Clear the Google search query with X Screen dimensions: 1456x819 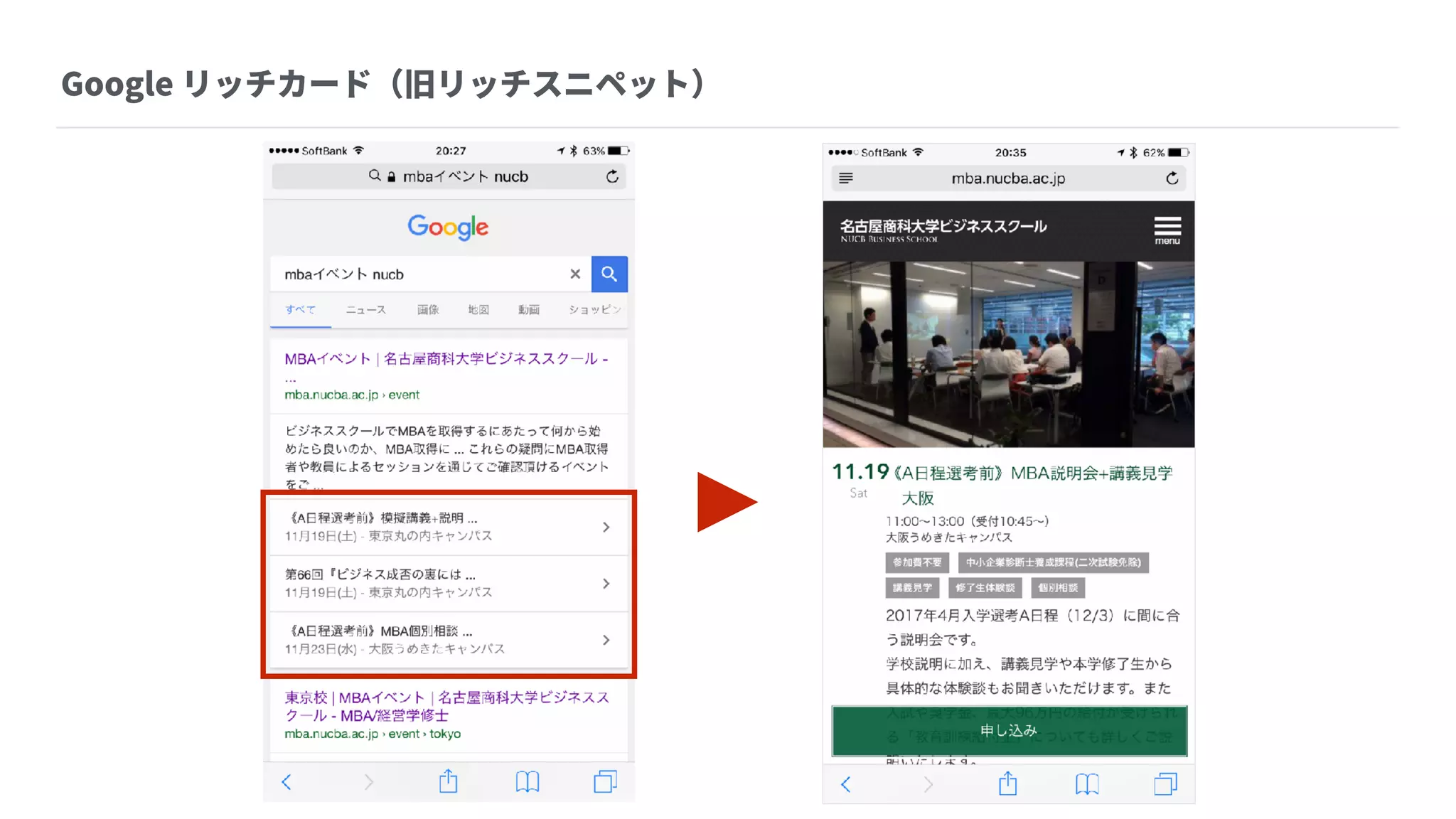click(575, 274)
